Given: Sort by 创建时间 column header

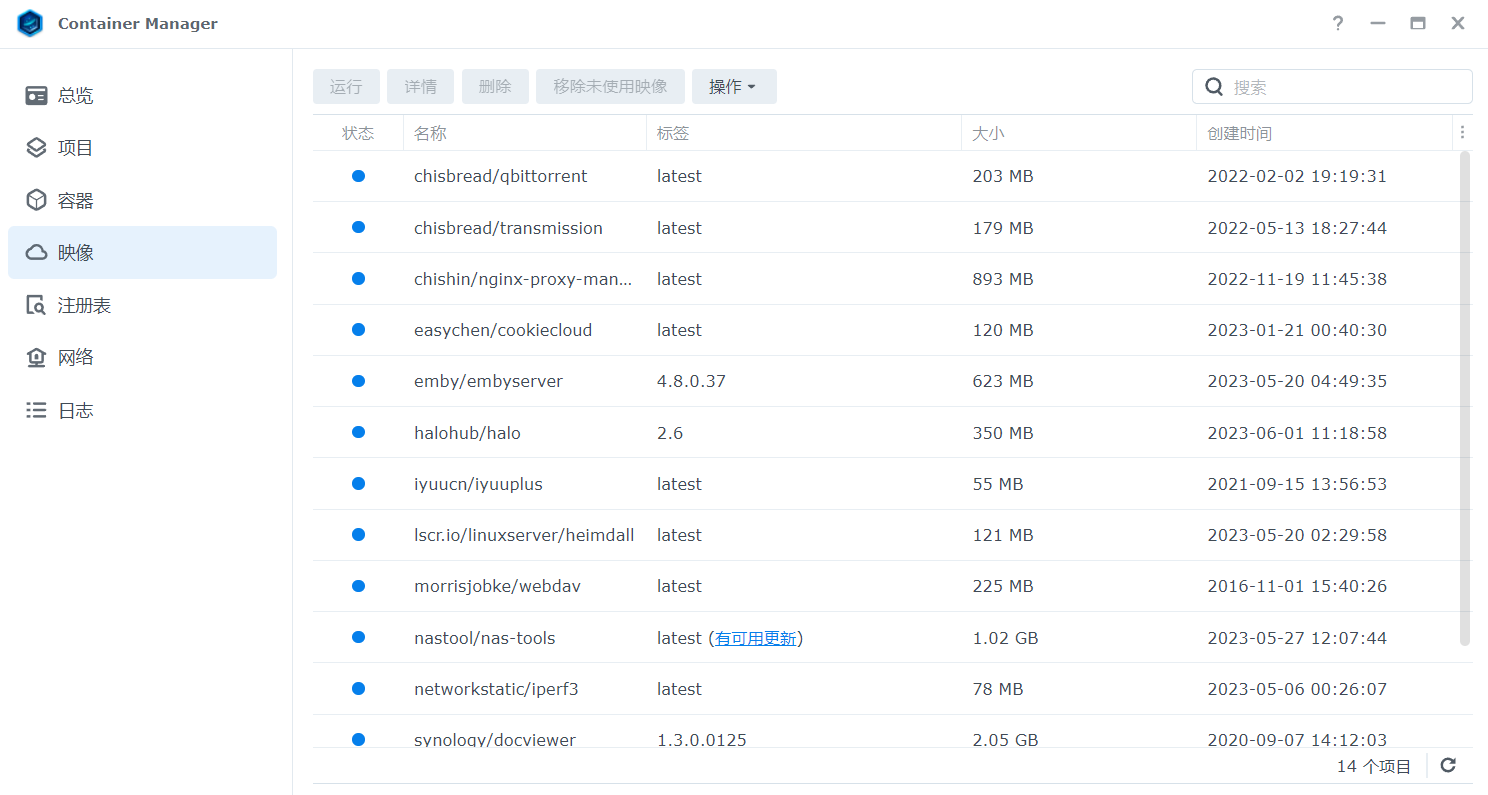Looking at the screenshot, I should point(1324,133).
